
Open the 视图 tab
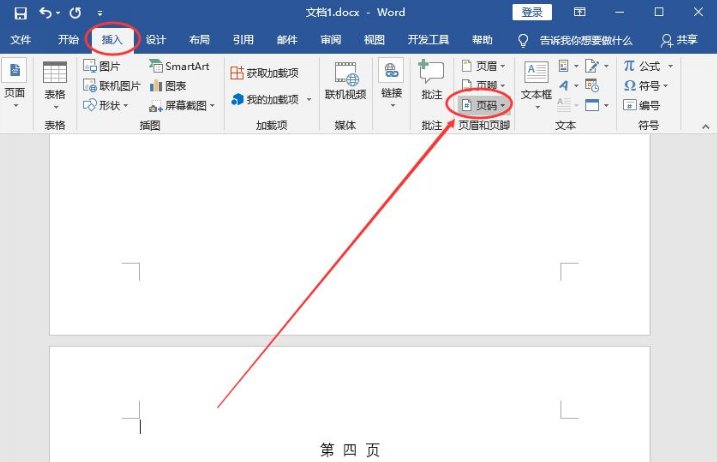point(374,40)
